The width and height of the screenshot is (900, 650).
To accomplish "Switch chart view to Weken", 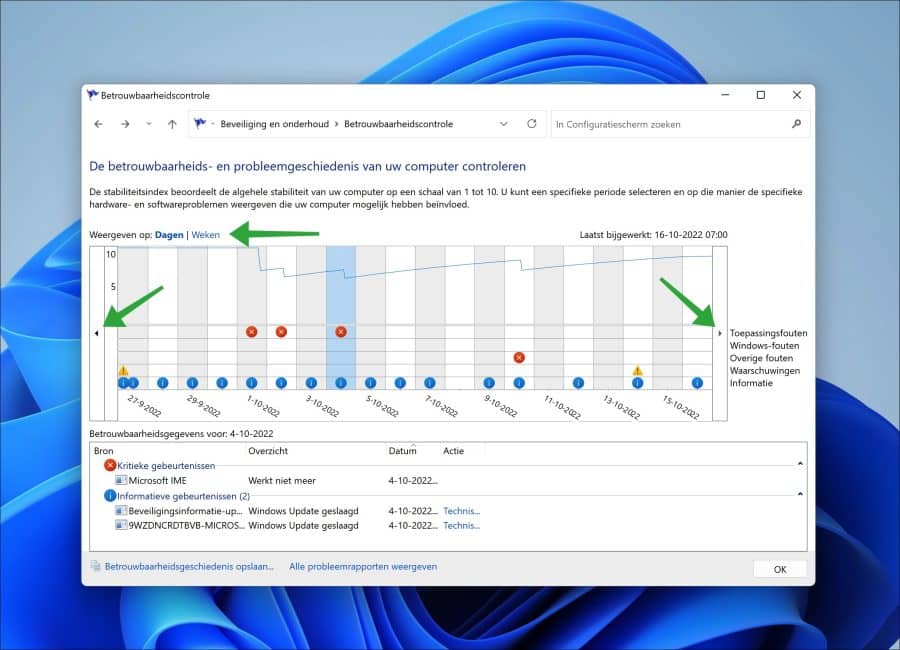I will click(205, 235).
